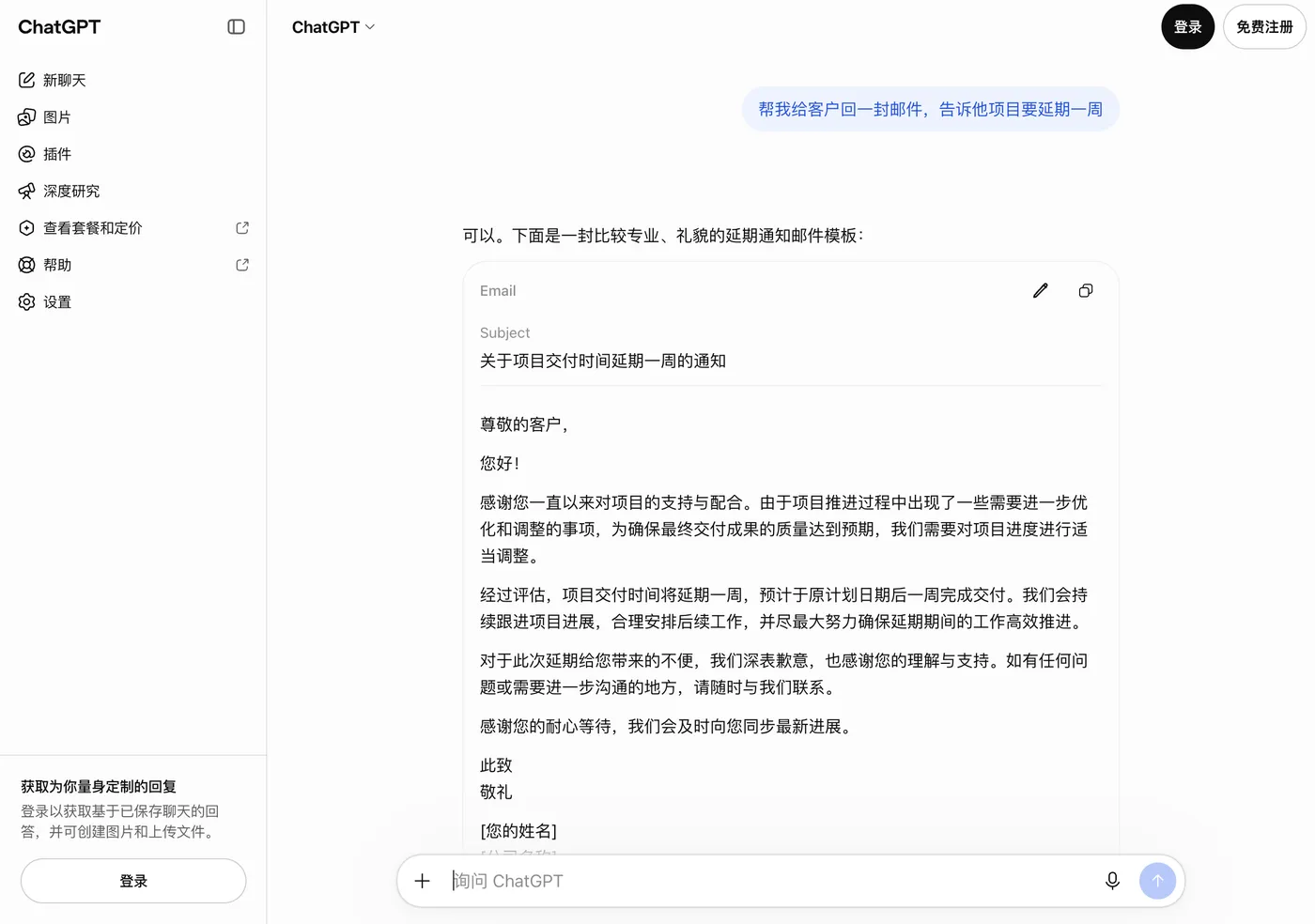Viewport: 1315px width, 924px height.
Task: Click the 帮助 lifebuoy icon
Action: coord(27,265)
